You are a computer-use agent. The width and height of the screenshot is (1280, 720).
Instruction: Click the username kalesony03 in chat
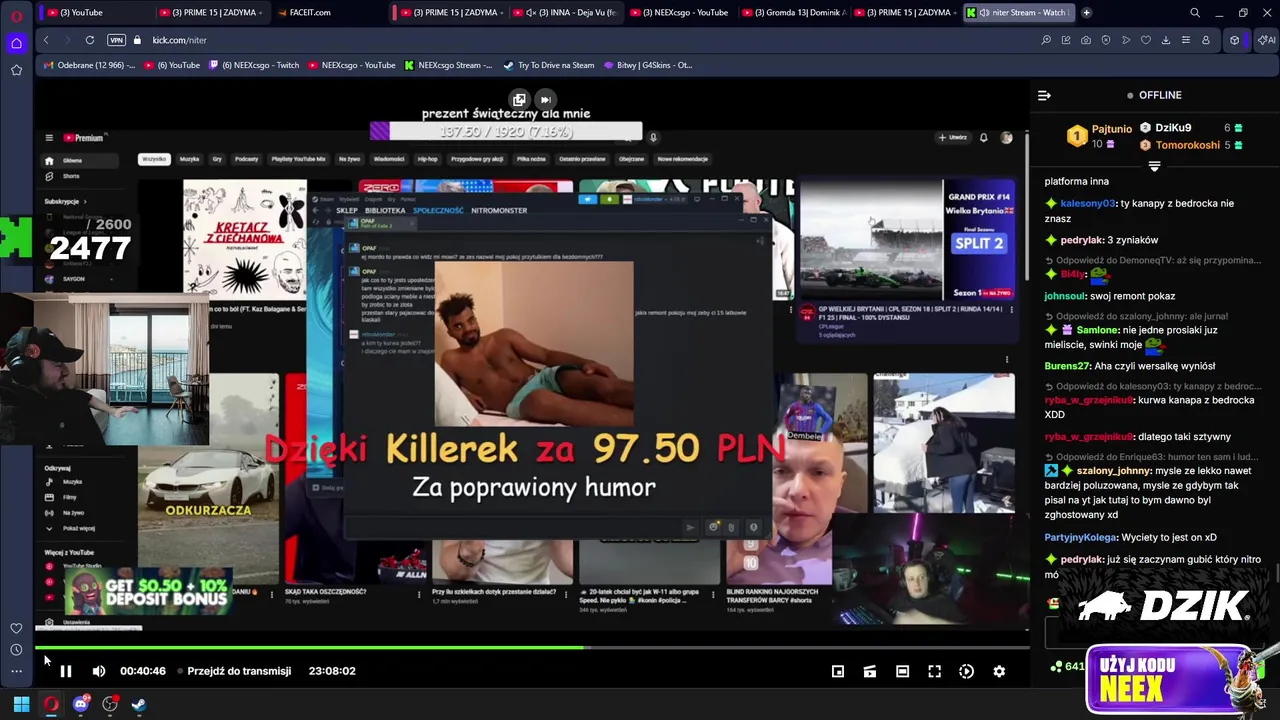1087,203
